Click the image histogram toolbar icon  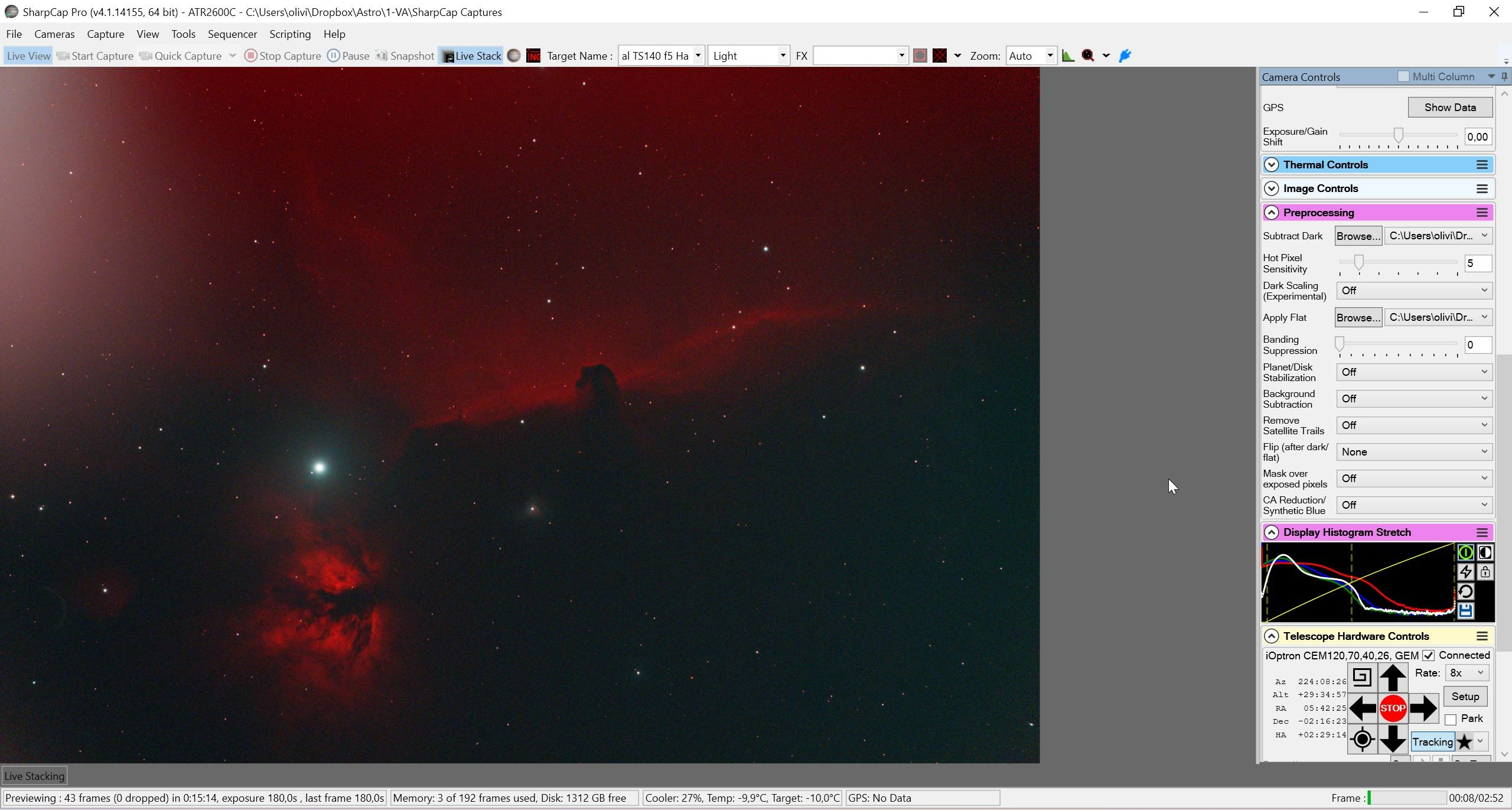pyautogui.click(x=1068, y=56)
